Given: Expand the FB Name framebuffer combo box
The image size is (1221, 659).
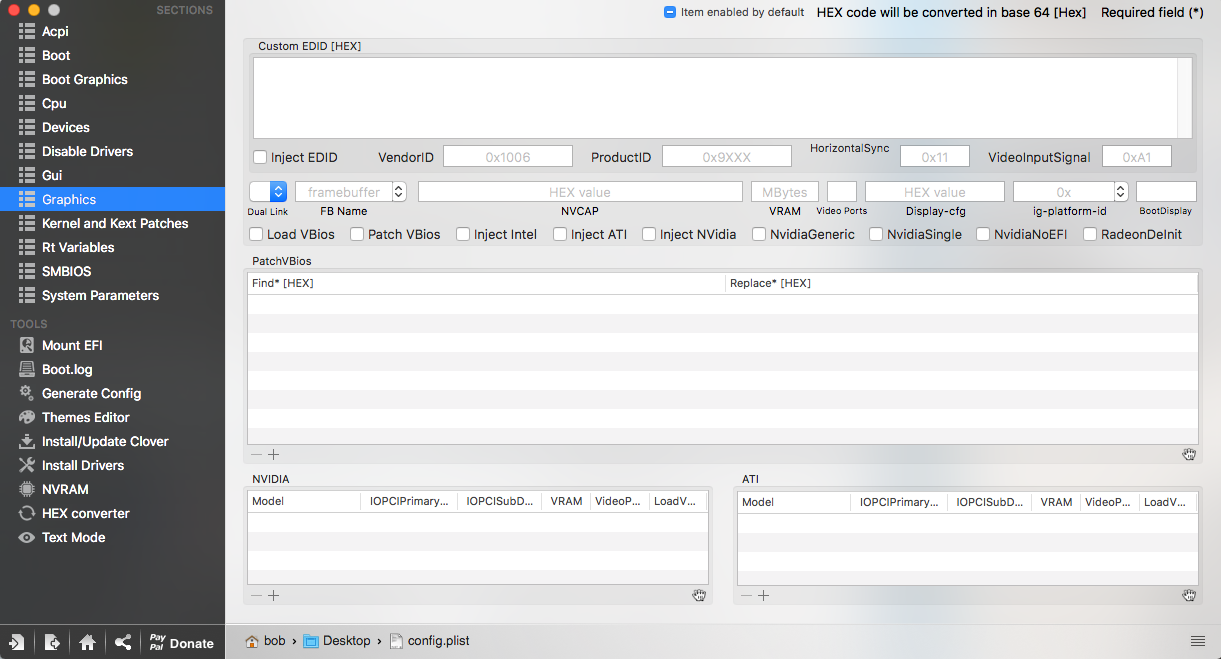Looking at the screenshot, I should [399, 191].
